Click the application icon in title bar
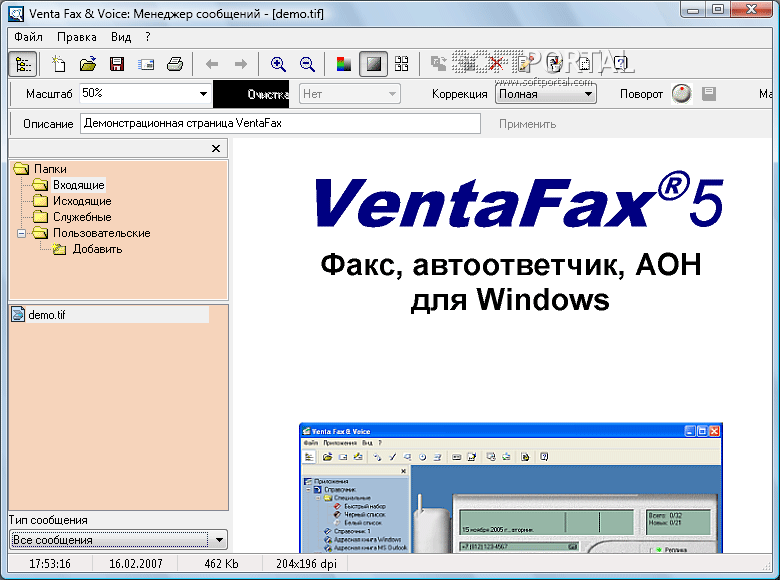This screenshot has height=580, width=780. 16,13
